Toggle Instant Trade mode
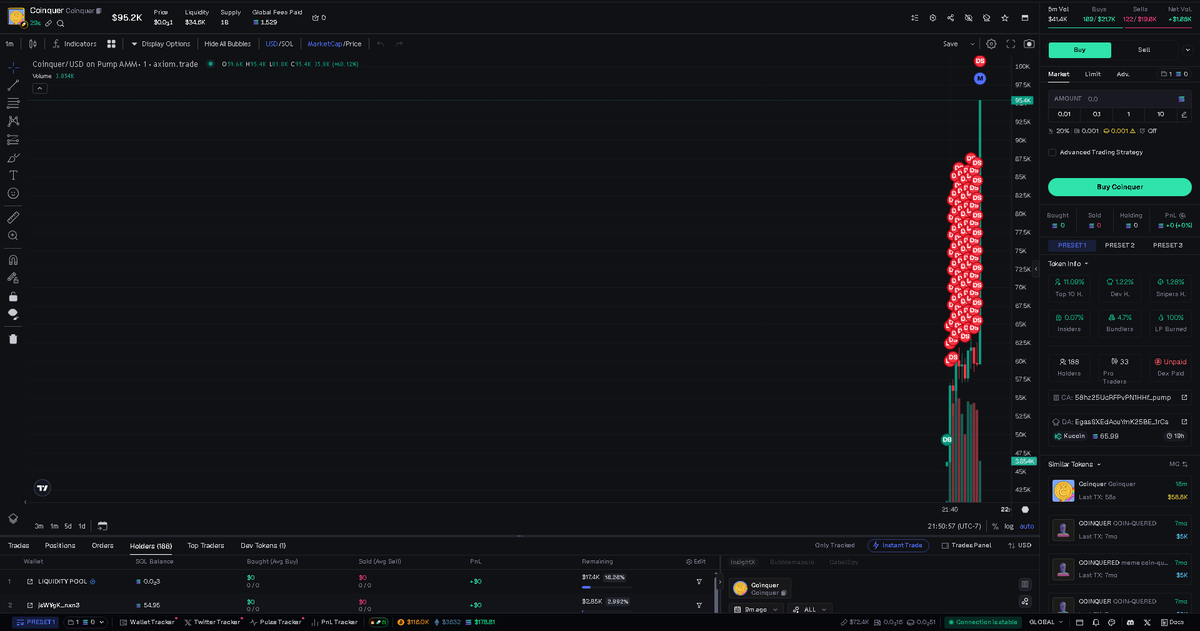The image size is (1200, 631). [898, 545]
